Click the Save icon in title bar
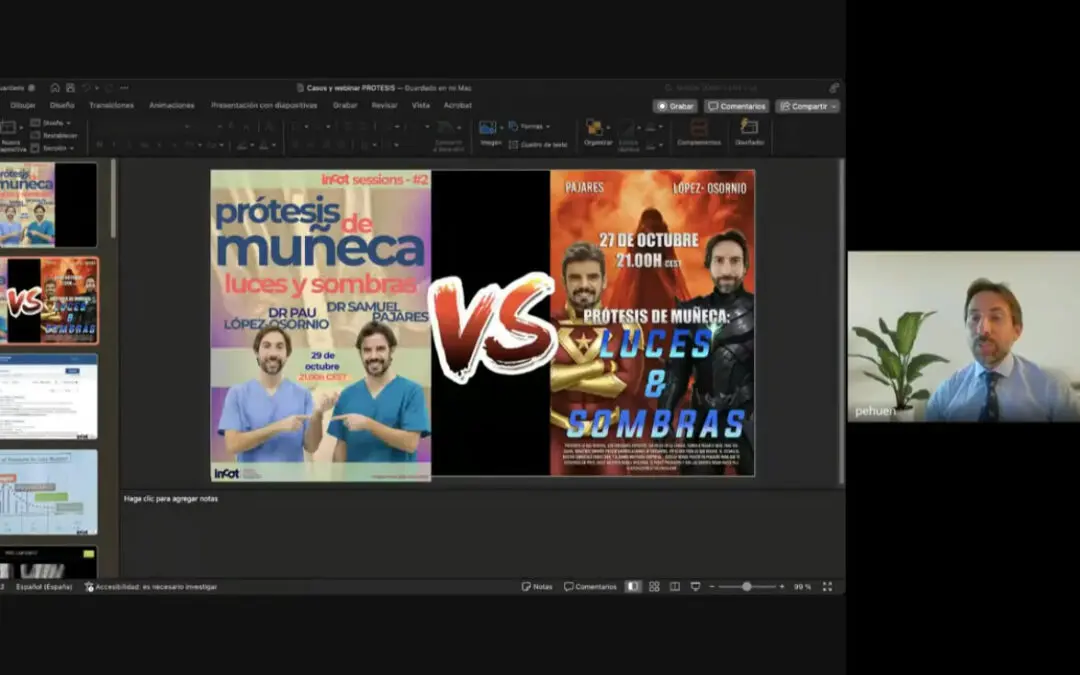1080x675 pixels. coord(69,88)
